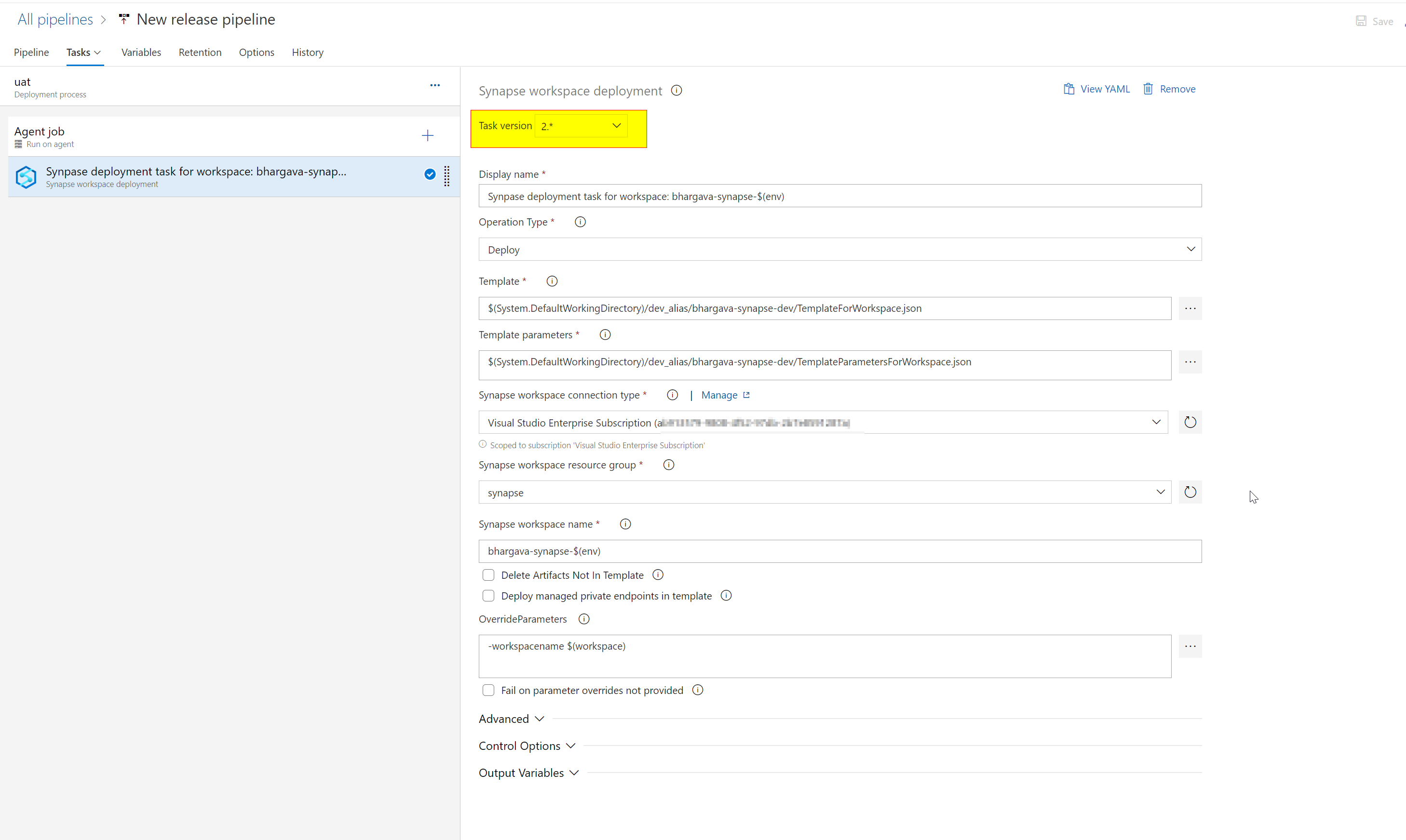
Task: Switch to the Variables tab
Action: [x=141, y=52]
